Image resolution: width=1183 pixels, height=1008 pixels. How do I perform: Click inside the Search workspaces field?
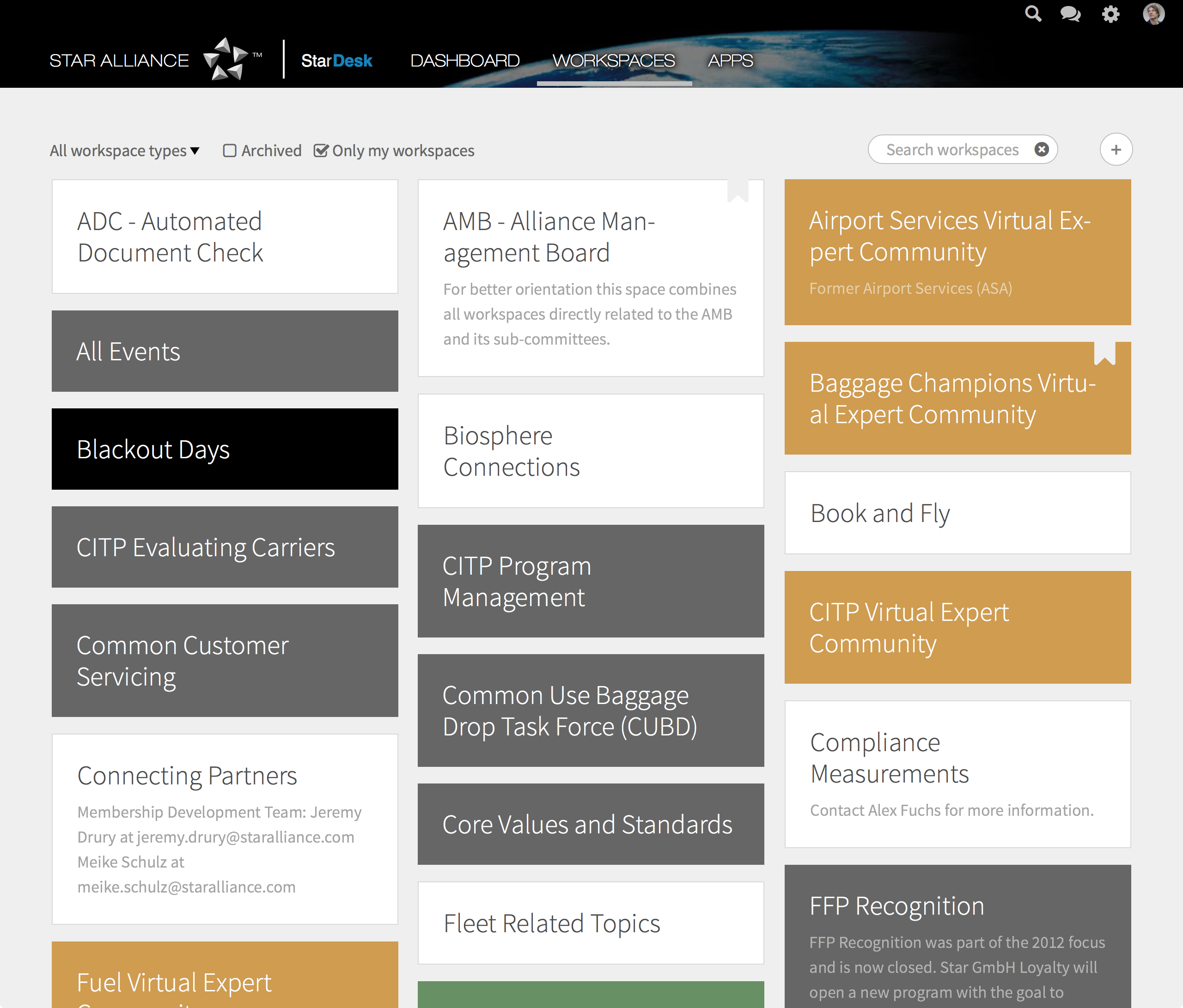(952, 150)
